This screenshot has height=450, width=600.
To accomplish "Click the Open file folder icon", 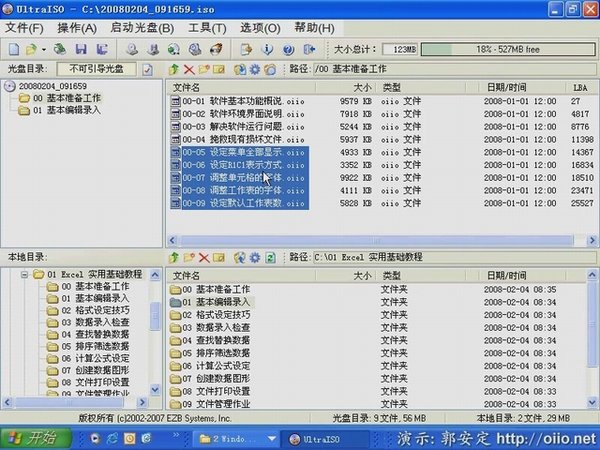I will coord(31,49).
